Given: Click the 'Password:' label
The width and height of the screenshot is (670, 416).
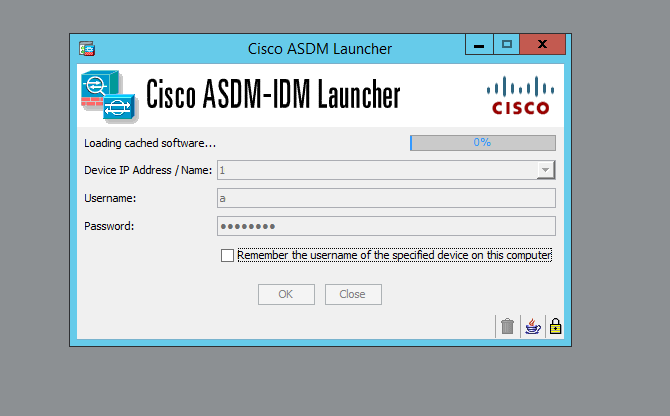Looking at the screenshot, I should (109, 226).
